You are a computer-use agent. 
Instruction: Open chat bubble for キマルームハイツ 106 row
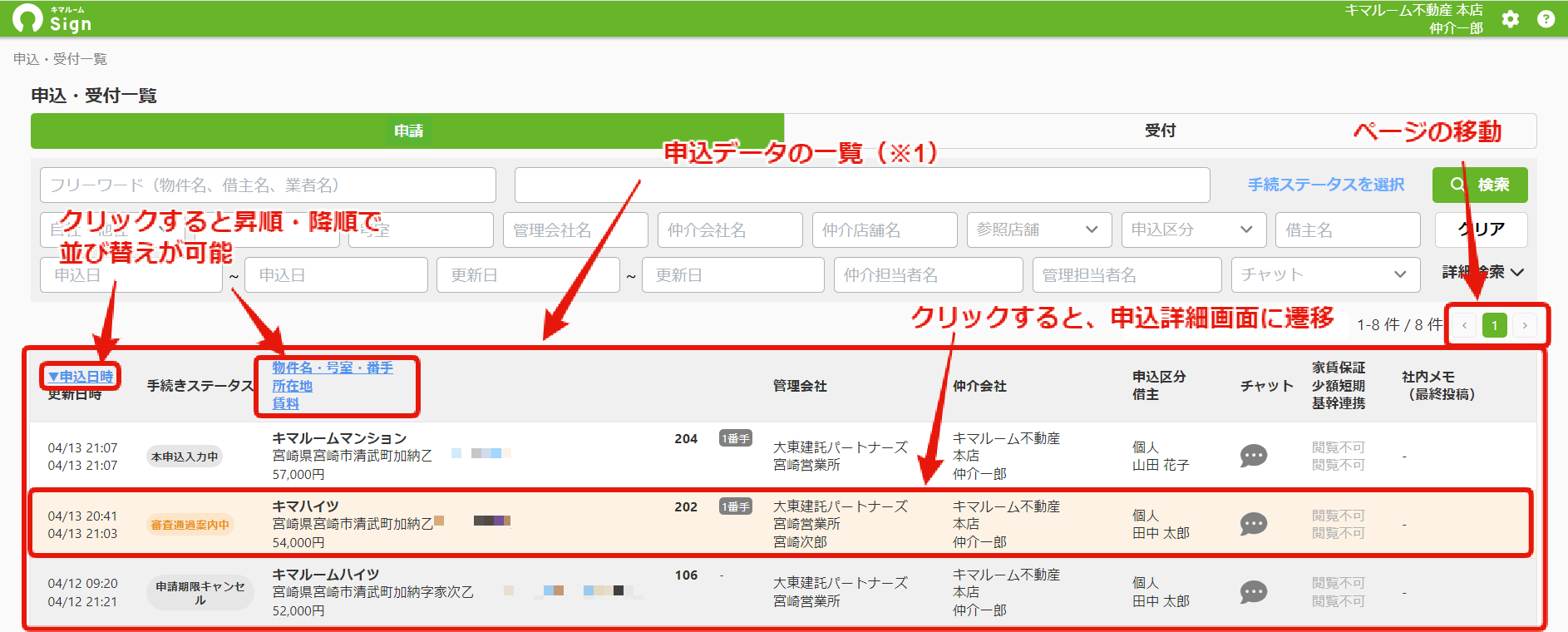click(1253, 592)
